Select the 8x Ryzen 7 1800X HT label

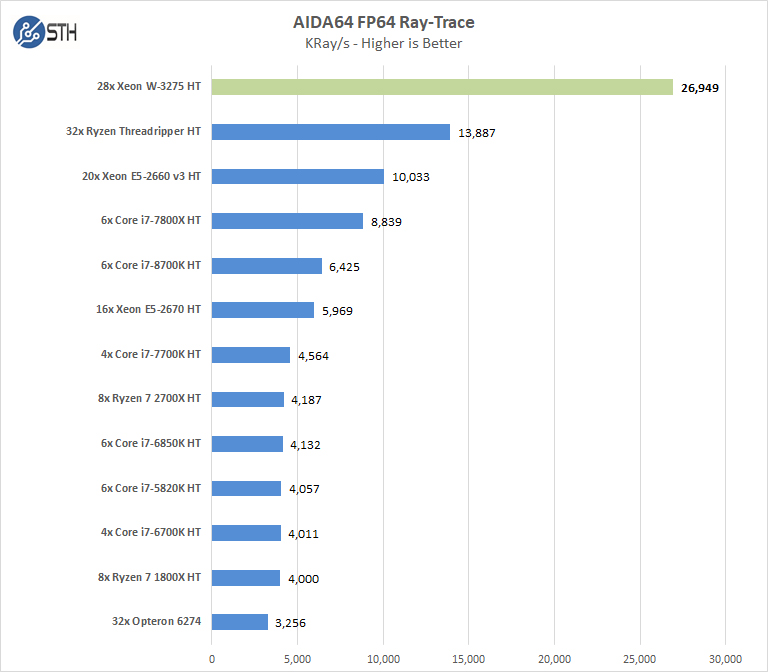pos(149,578)
